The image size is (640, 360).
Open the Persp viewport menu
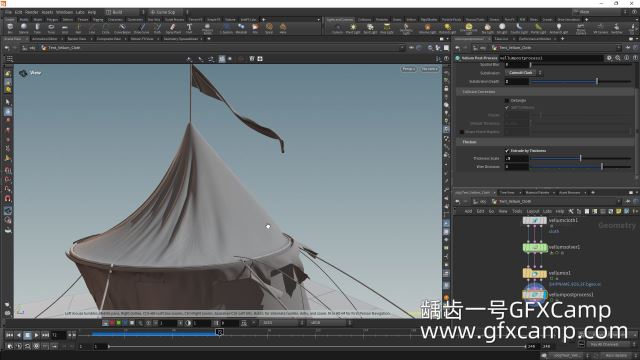click(409, 69)
